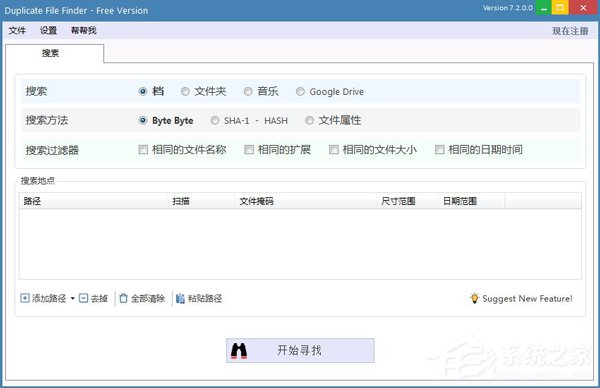This screenshot has width=600, height=388.
Task: Select the 档 (files) search radio button
Action: pyautogui.click(x=143, y=91)
